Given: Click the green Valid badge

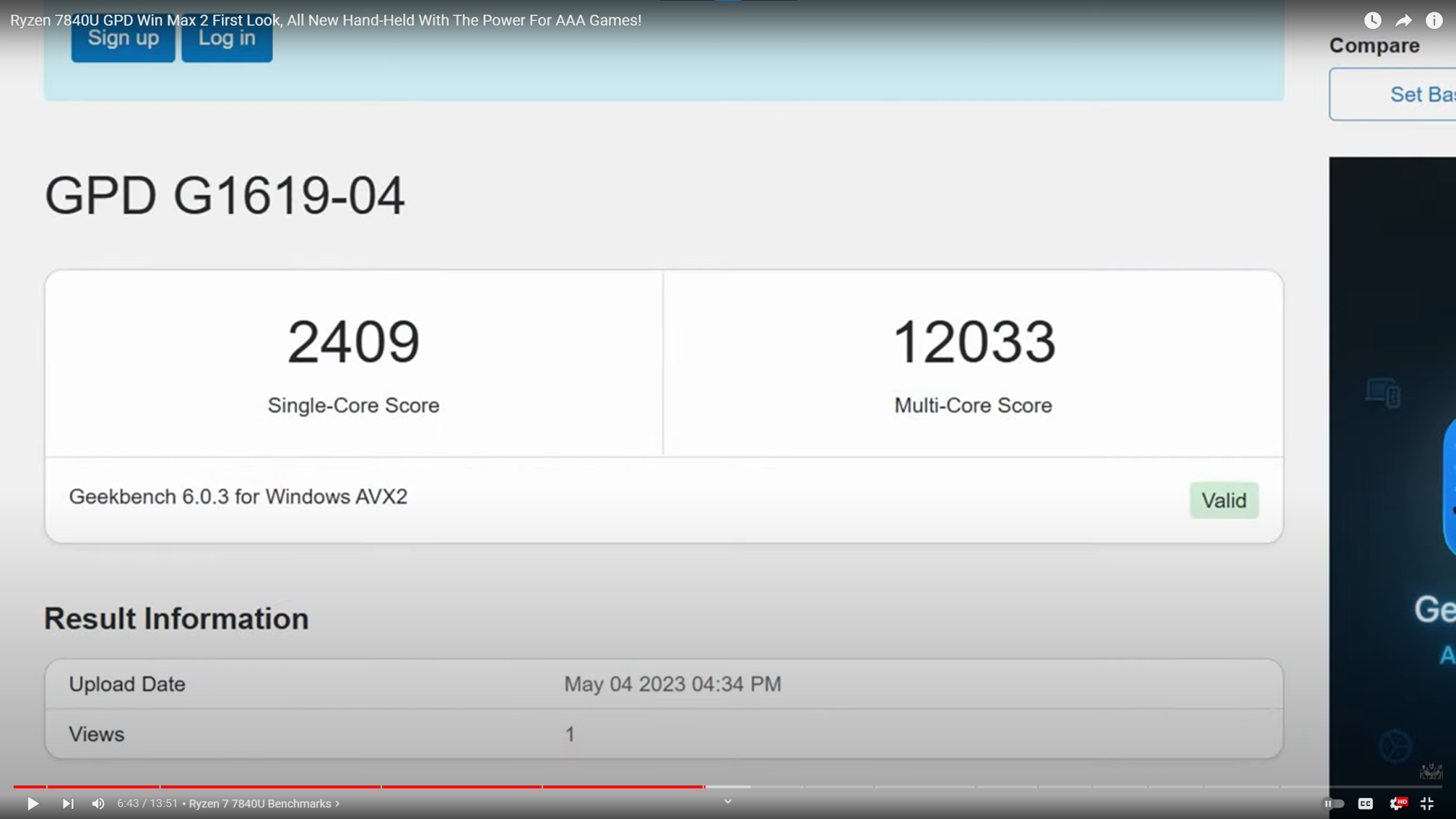Looking at the screenshot, I should pyautogui.click(x=1224, y=500).
